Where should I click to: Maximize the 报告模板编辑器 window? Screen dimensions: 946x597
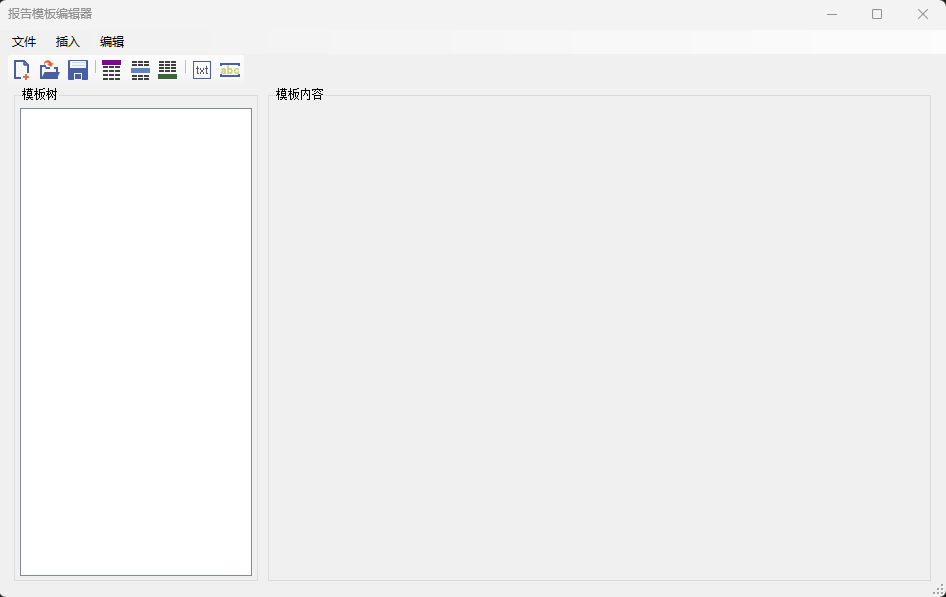877,14
